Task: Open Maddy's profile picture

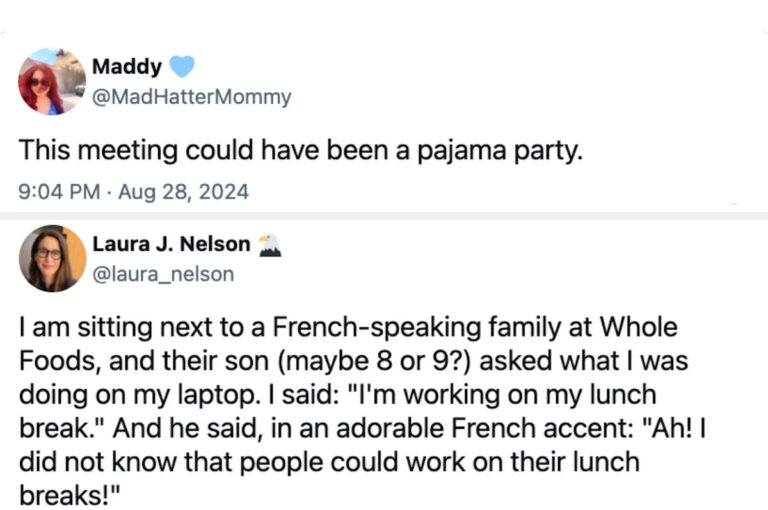Action: [x=51, y=81]
